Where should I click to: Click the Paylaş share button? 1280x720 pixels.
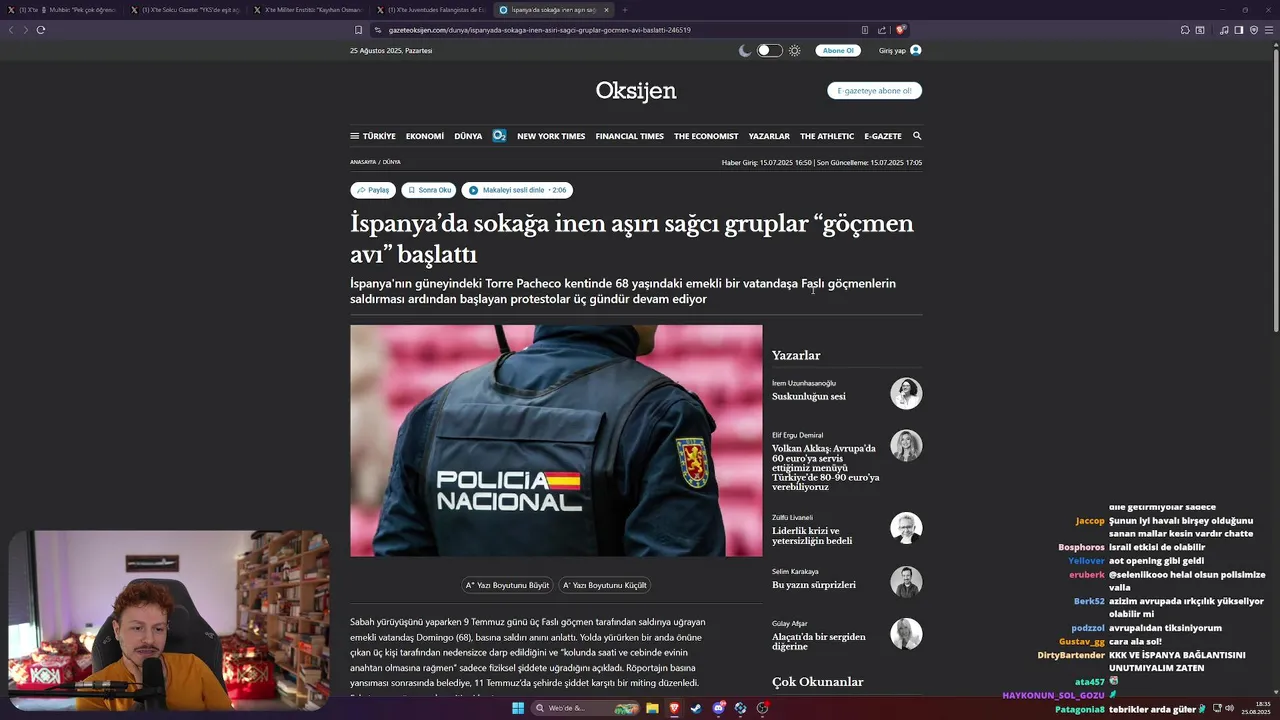373,190
